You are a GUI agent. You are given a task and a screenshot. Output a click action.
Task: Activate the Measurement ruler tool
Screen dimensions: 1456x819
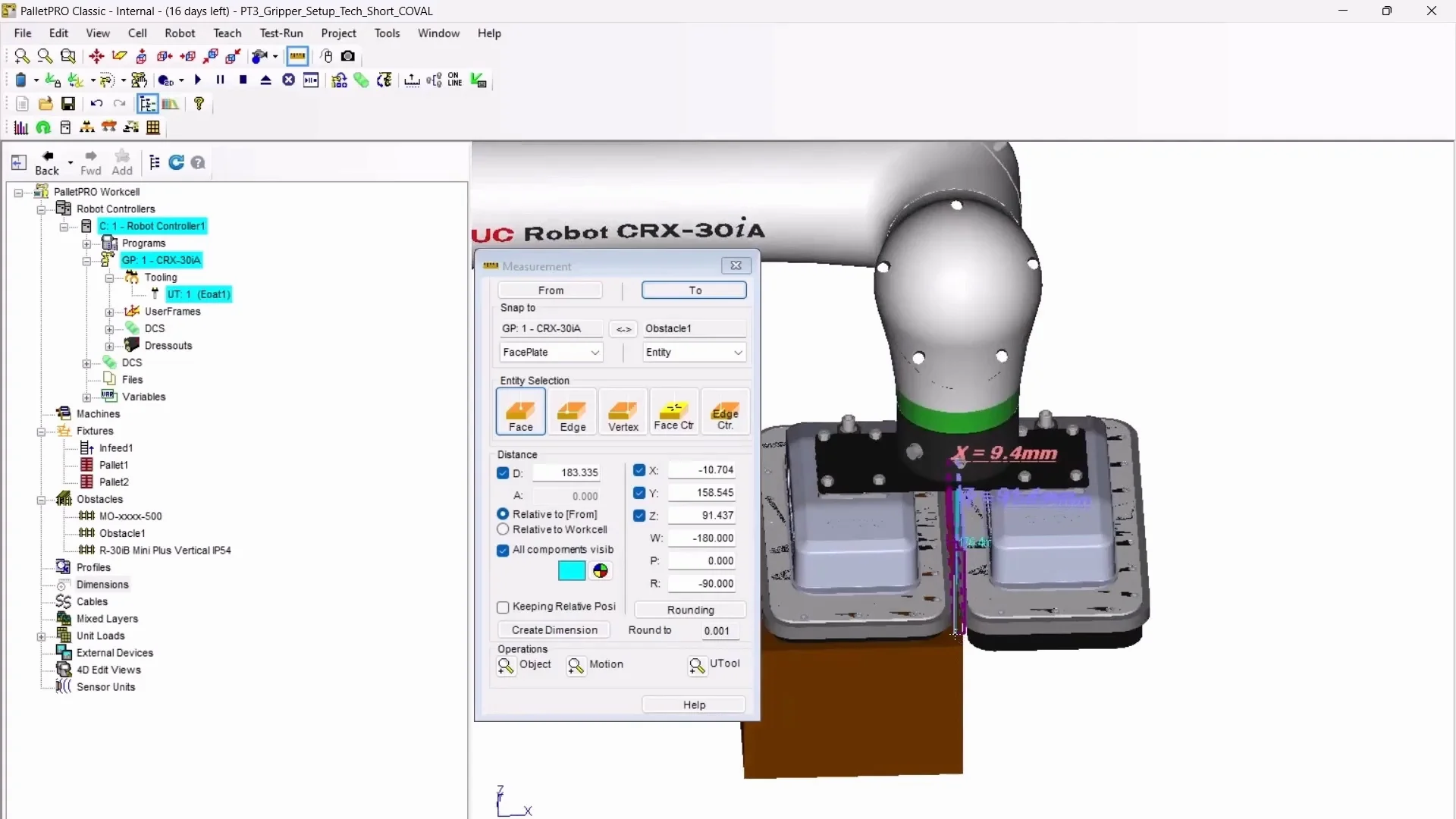(297, 56)
